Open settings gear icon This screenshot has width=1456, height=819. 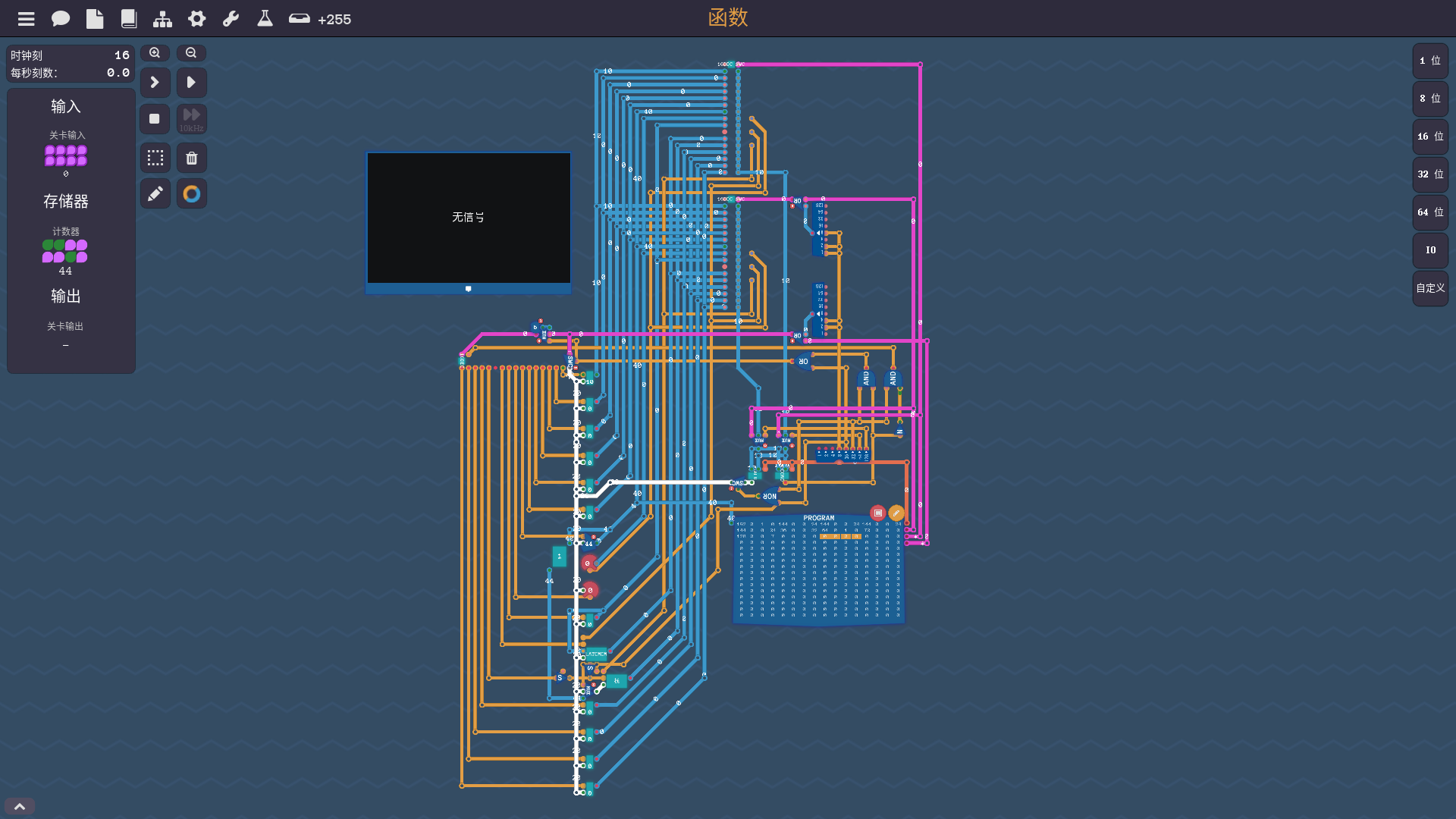click(197, 19)
